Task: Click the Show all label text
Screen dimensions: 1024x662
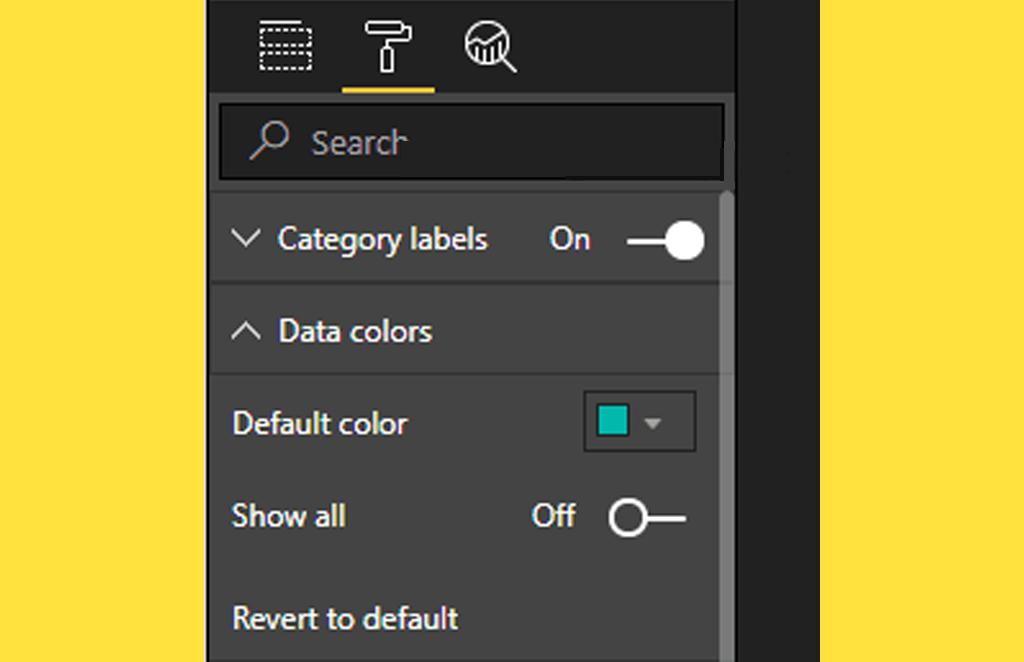Action: [289, 516]
